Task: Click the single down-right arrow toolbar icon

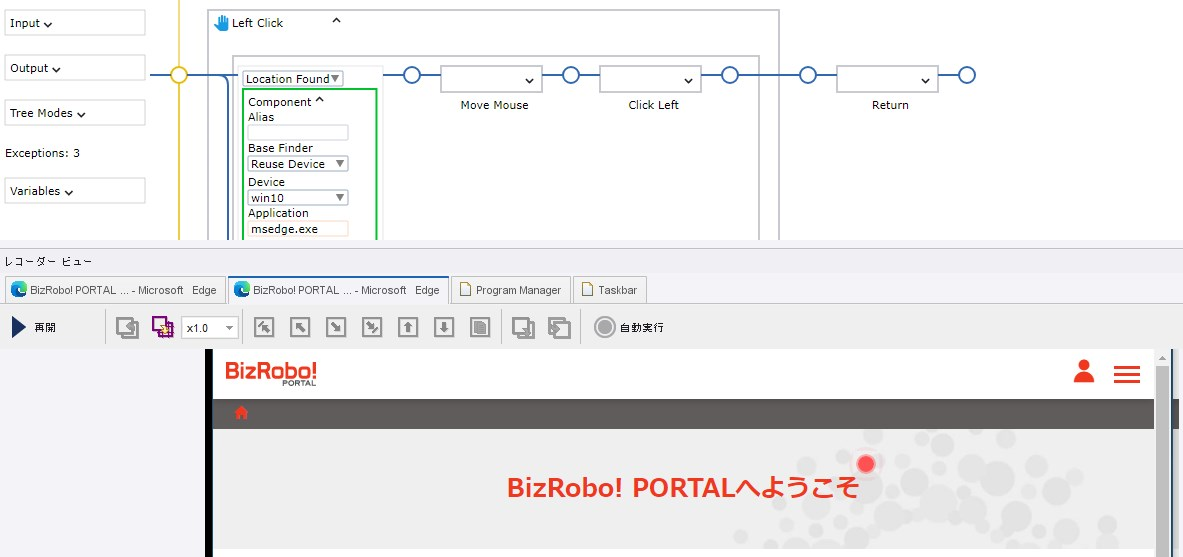Action: point(336,327)
